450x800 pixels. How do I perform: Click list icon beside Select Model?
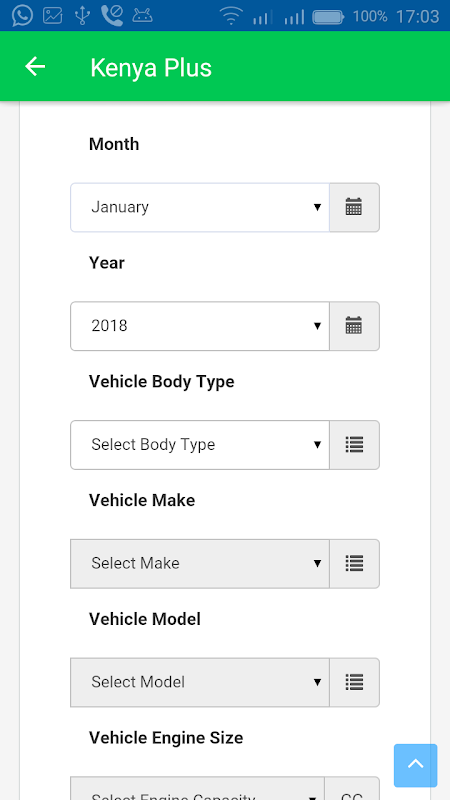[354, 682]
